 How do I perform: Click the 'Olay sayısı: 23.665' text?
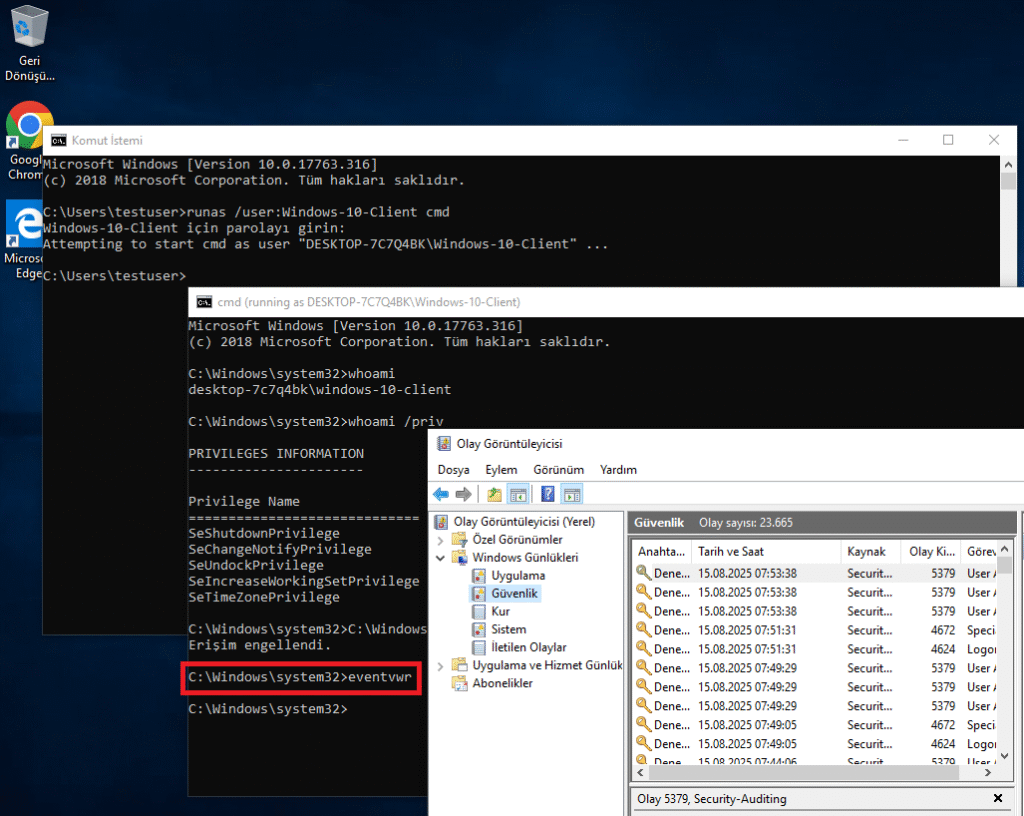pyautogui.click(x=746, y=523)
